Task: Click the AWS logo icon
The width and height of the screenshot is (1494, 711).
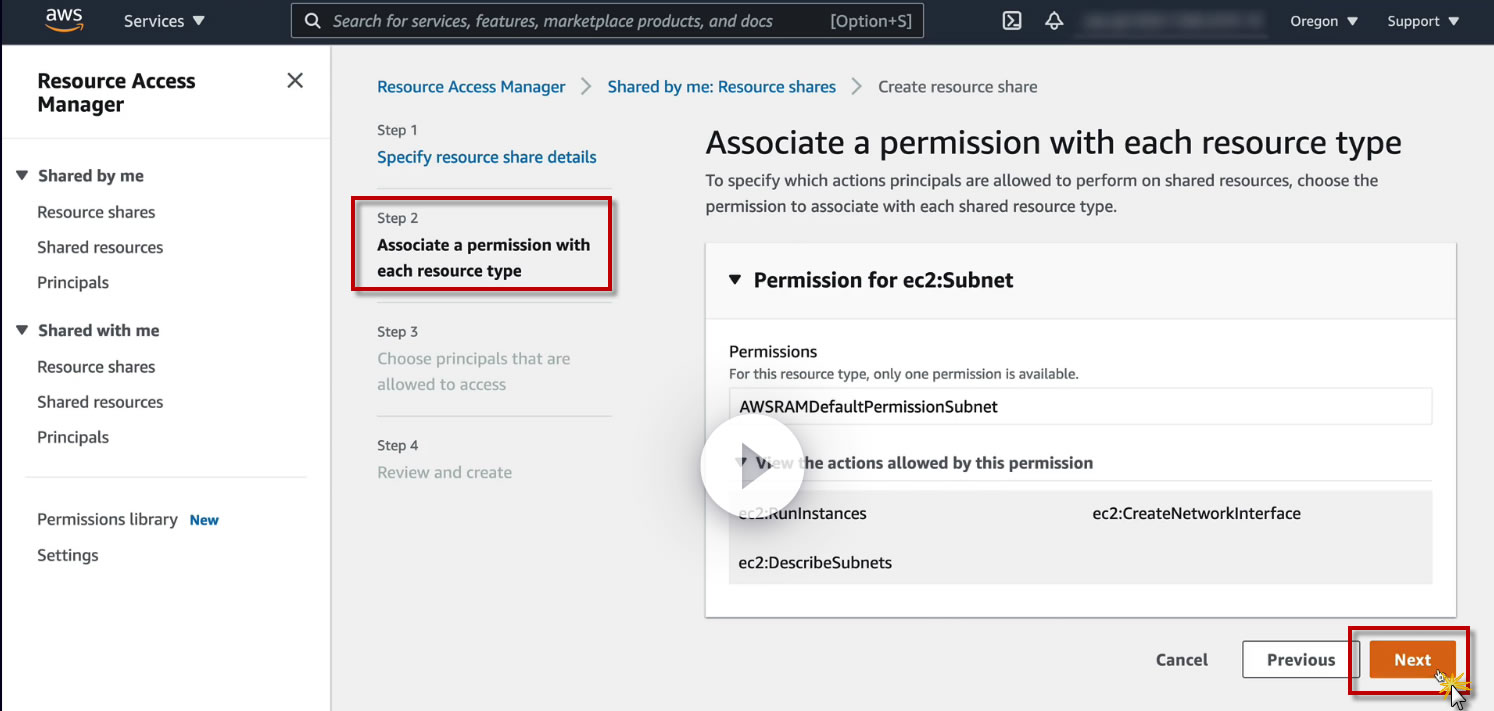Action: pos(64,21)
